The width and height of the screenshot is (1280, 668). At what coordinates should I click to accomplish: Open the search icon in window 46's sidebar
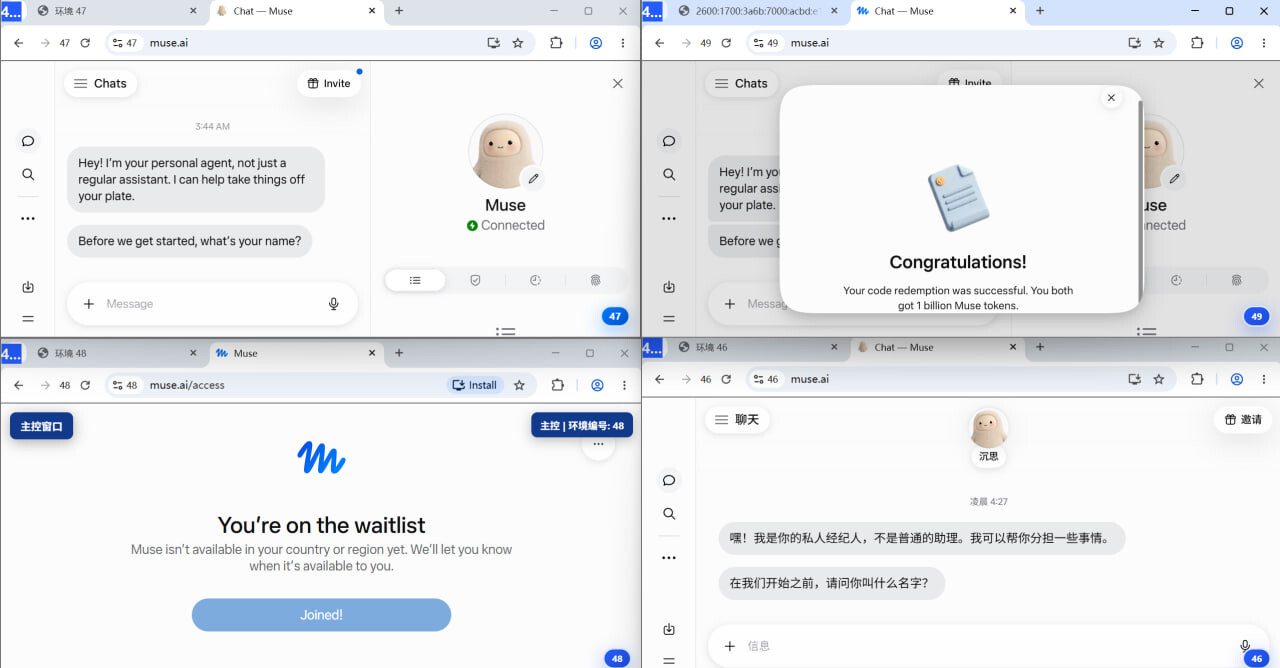point(669,514)
